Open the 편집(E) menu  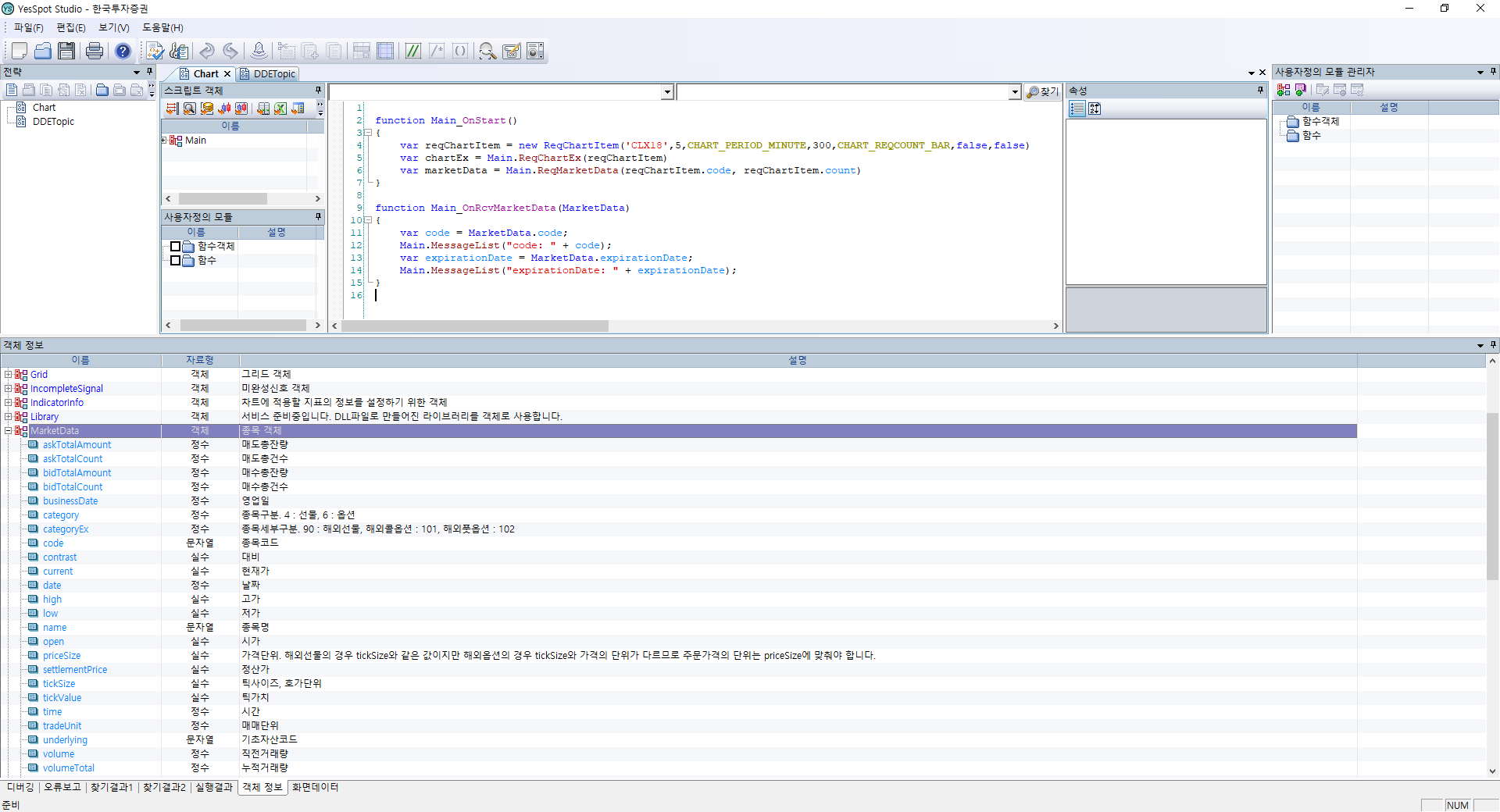(70, 27)
